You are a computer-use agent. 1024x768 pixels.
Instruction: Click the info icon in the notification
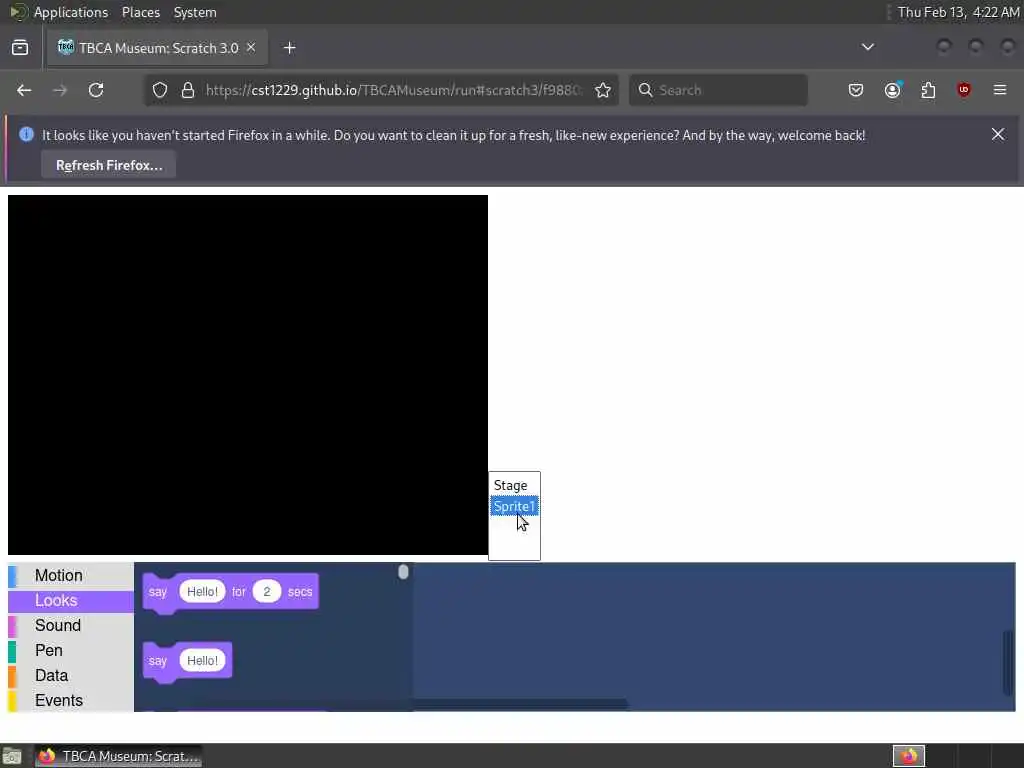26,135
